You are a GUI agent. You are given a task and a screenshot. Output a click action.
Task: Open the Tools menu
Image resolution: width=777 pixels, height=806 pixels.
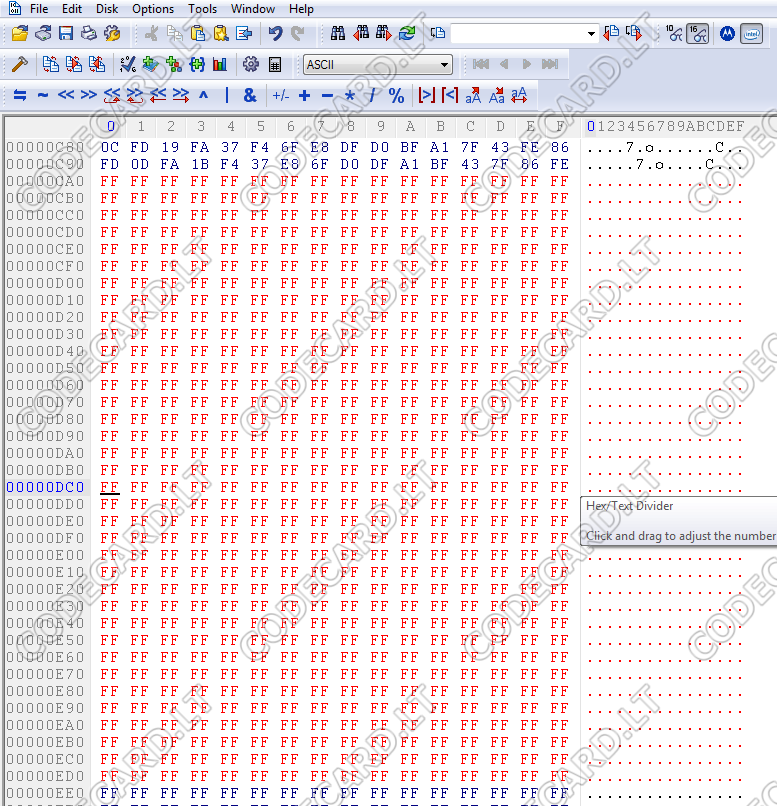(202, 9)
